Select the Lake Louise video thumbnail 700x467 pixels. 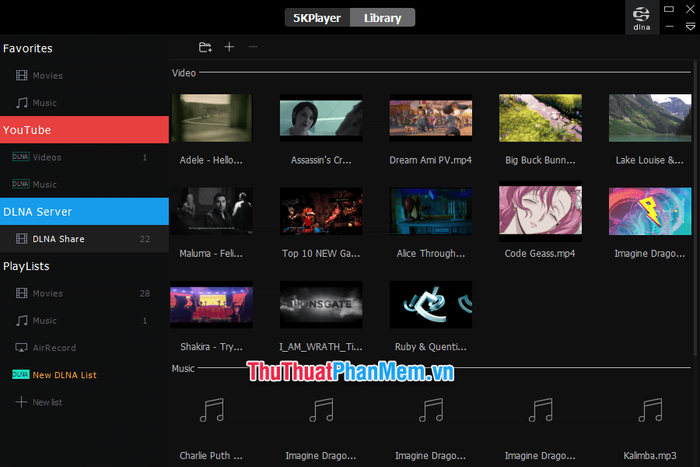tap(650, 118)
